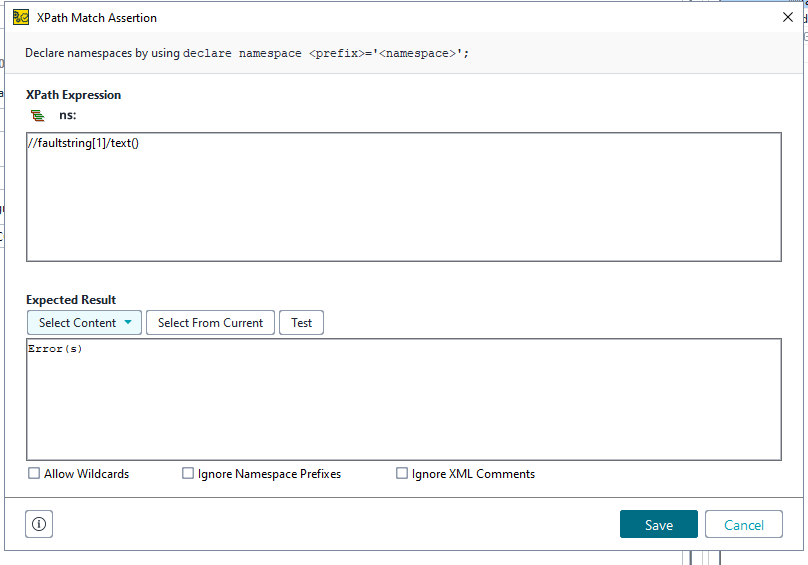The height and width of the screenshot is (565, 808).
Task: Open the info help icon
Action: click(x=39, y=524)
